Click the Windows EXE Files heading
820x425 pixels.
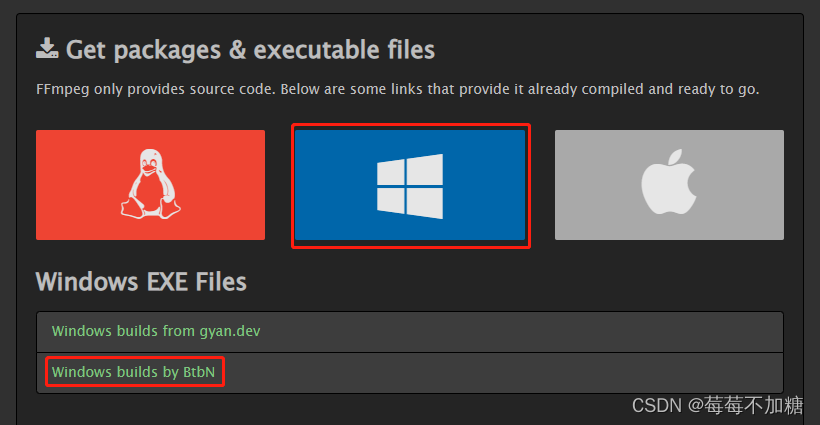(141, 282)
